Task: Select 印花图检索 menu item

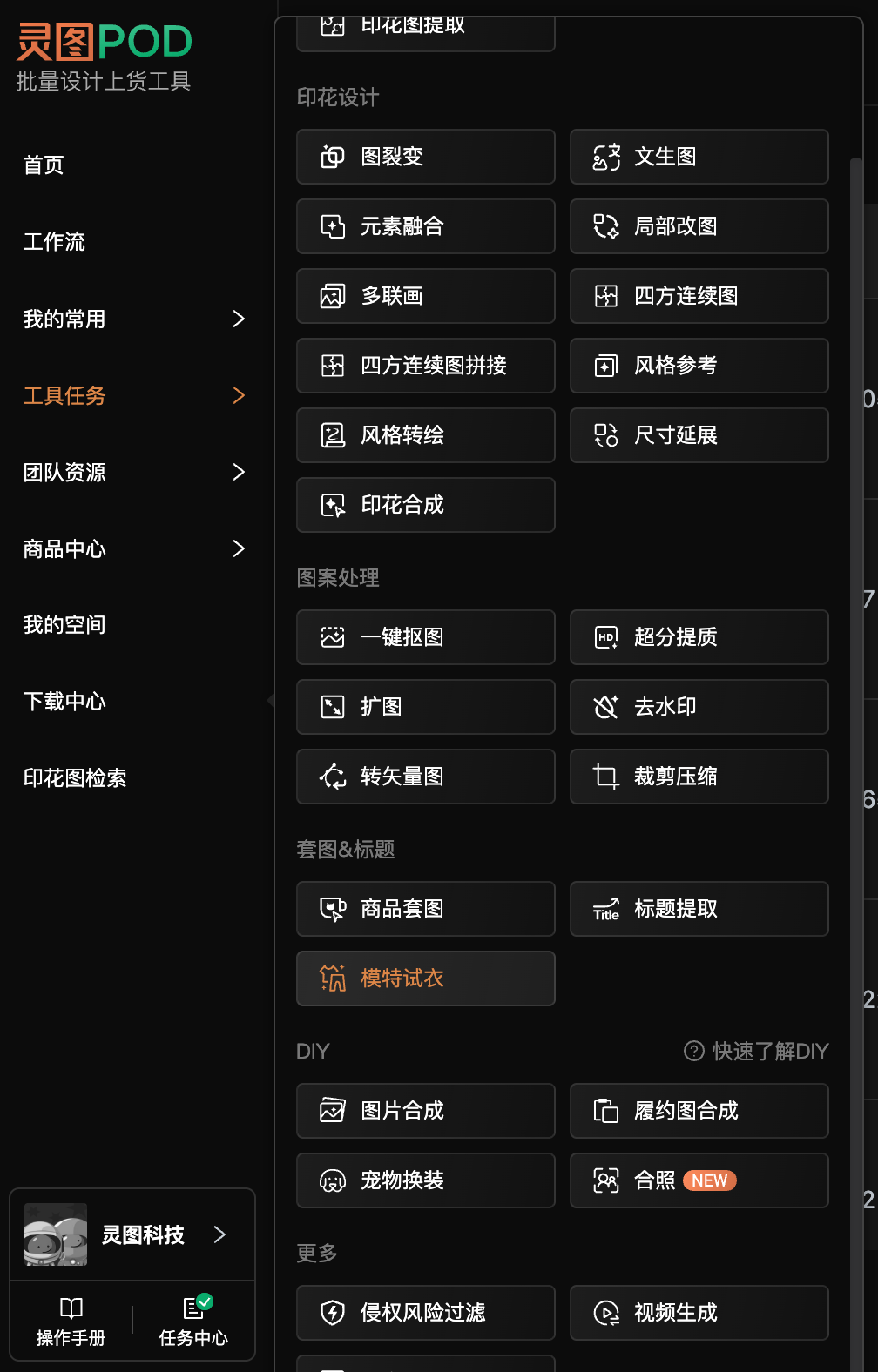Action: point(75,778)
